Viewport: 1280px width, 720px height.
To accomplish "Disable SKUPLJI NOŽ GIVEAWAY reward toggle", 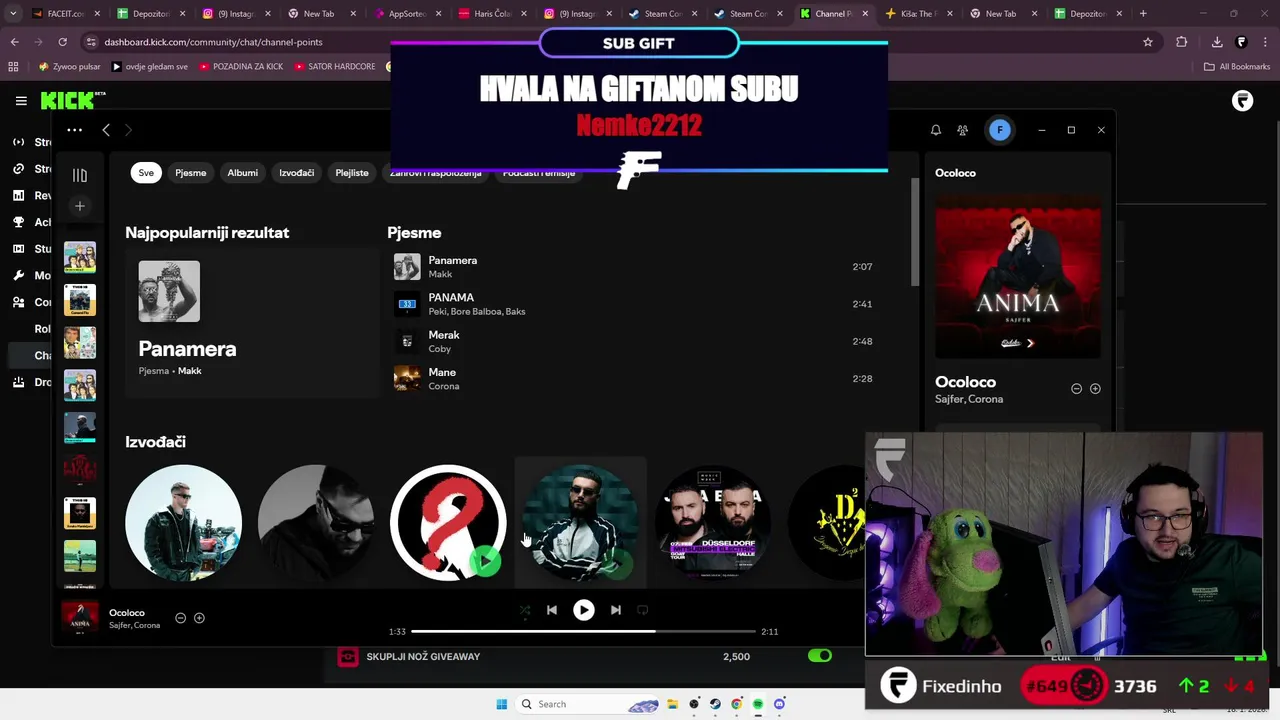I will [x=819, y=656].
